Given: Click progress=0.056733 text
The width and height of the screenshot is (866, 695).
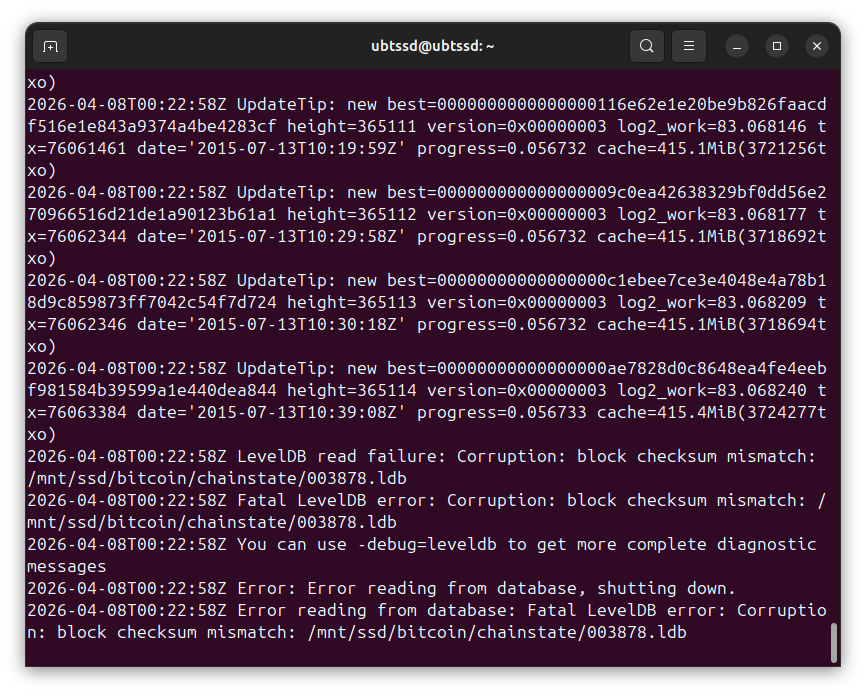Looking at the screenshot, I should (x=502, y=413).
